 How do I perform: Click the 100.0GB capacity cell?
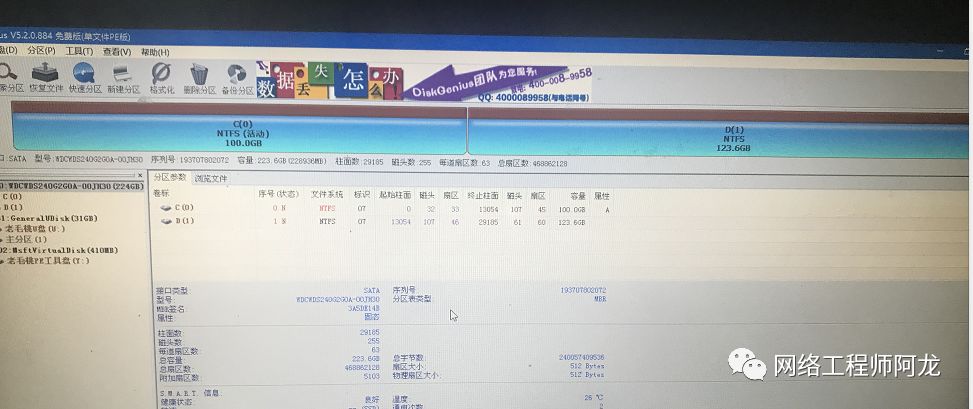572,210
